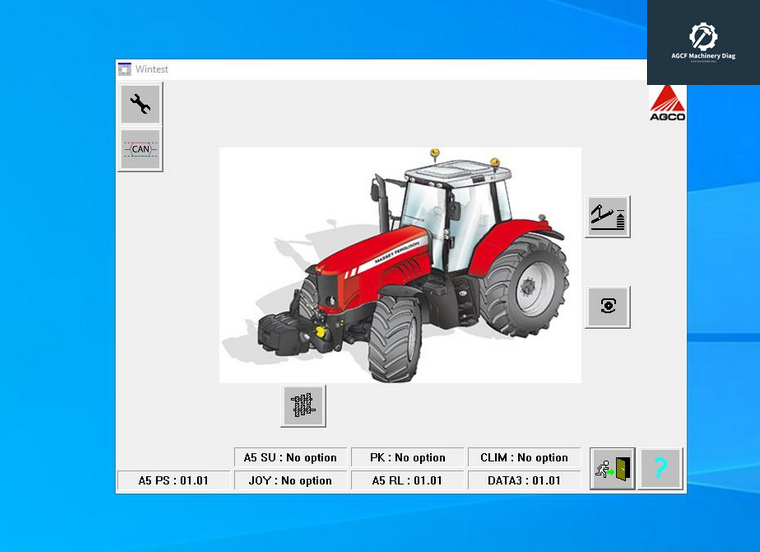
Task: Click the exit door button
Action: 613,469
